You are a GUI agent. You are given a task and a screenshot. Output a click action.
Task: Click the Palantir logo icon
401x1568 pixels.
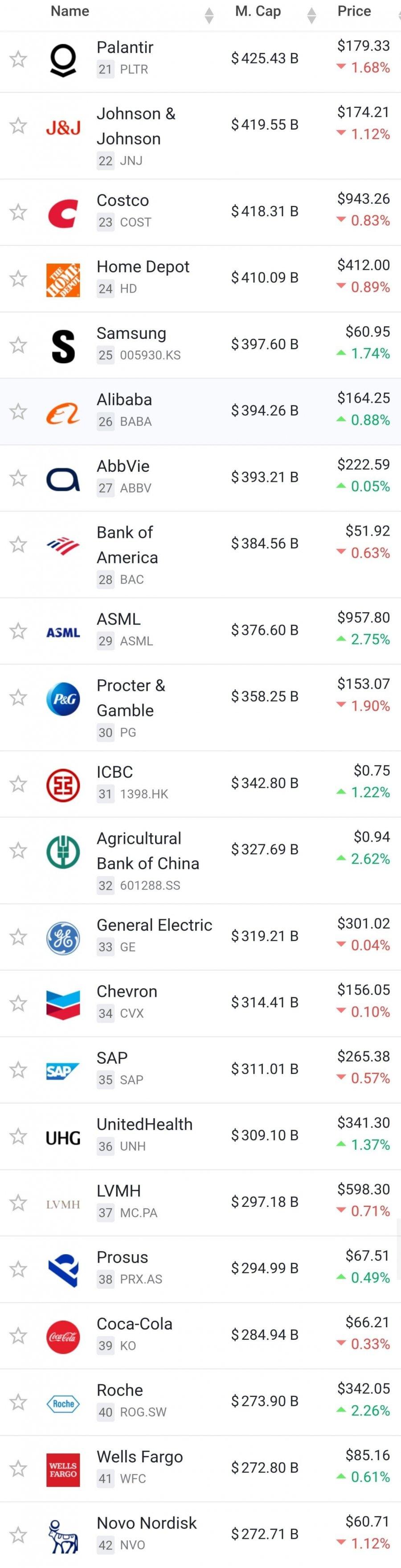click(x=63, y=60)
